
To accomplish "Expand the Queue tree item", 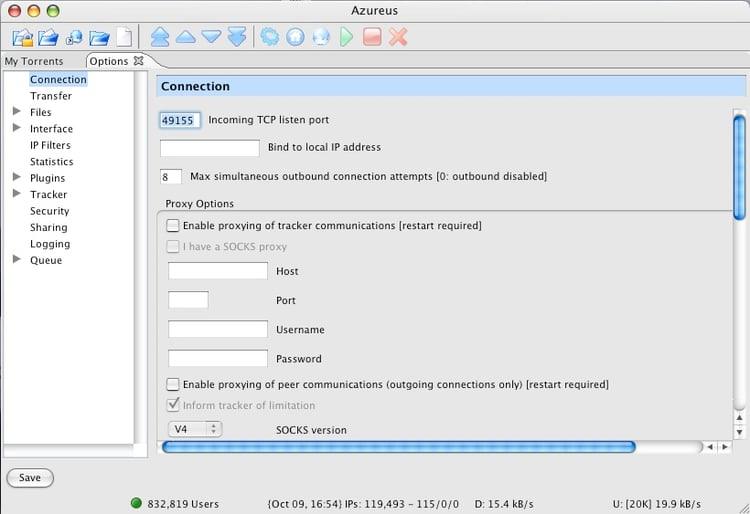I will point(17,259).
